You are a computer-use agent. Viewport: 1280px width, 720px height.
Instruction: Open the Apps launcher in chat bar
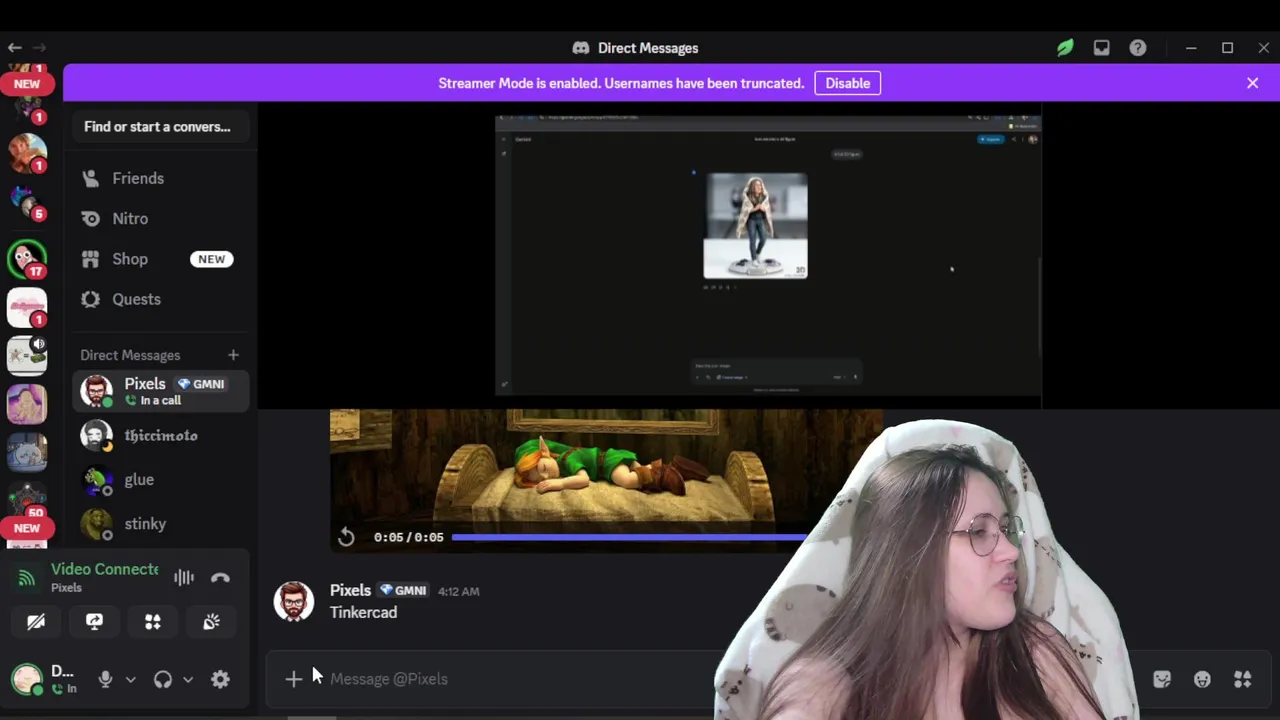(1243, 679)
